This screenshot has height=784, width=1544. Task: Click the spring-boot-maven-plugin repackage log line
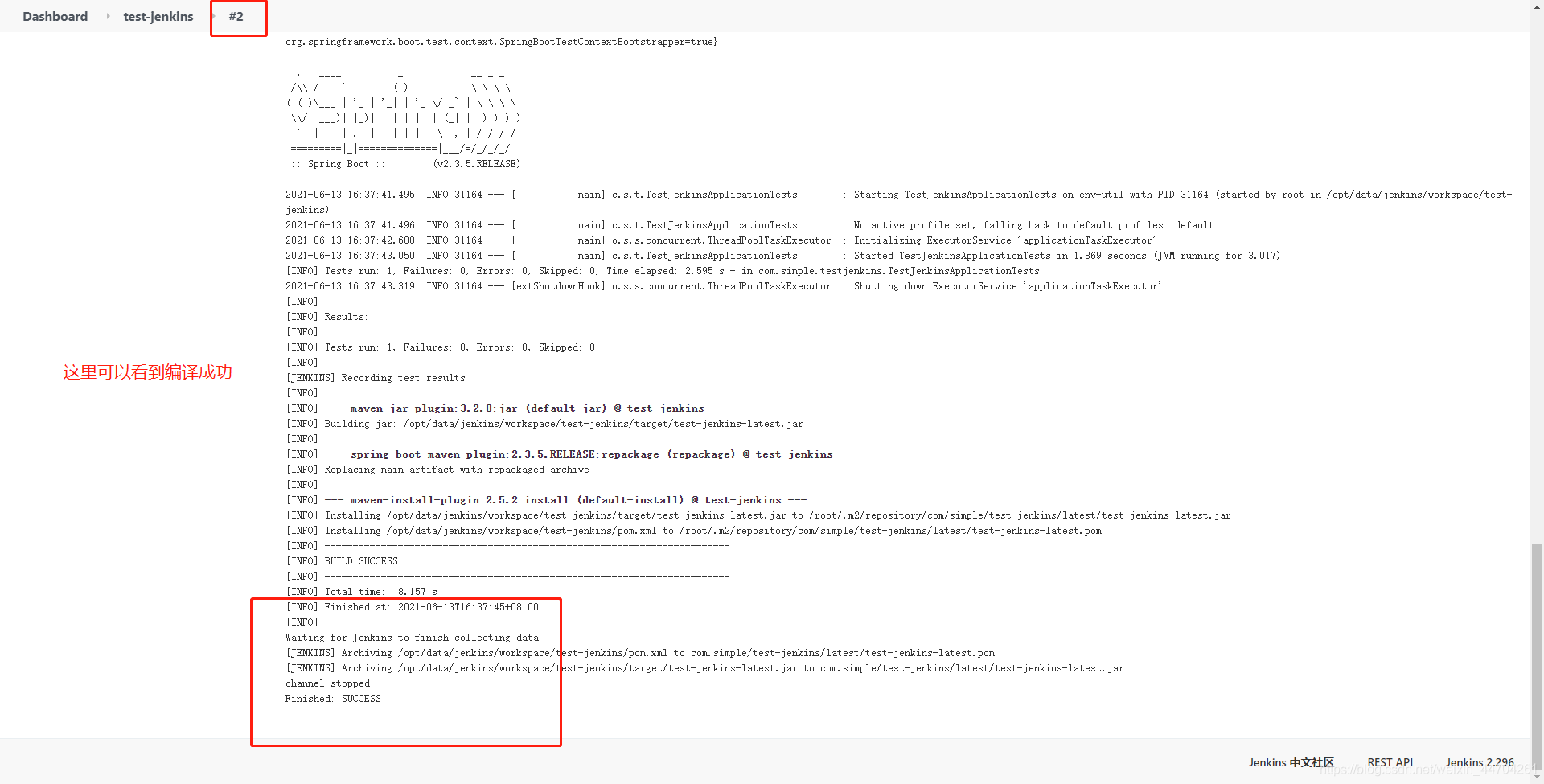pyautogui.click(x=572, y=454)
